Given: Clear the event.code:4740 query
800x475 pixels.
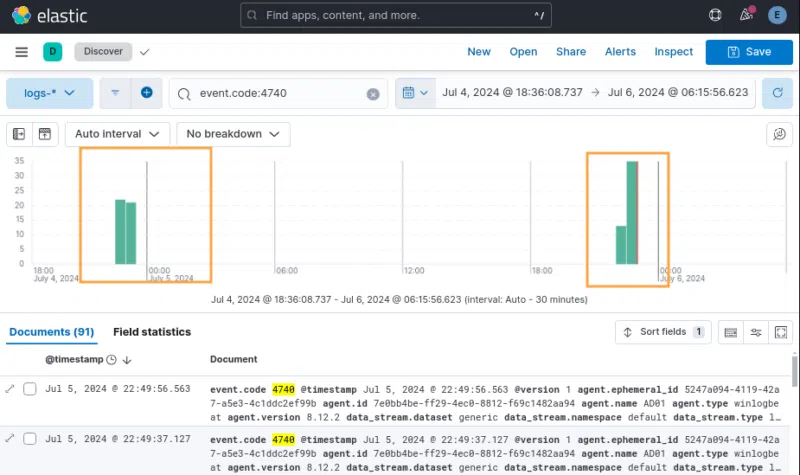Looking at the screenshot, I should pyautogui.click(x=373, y=94).
